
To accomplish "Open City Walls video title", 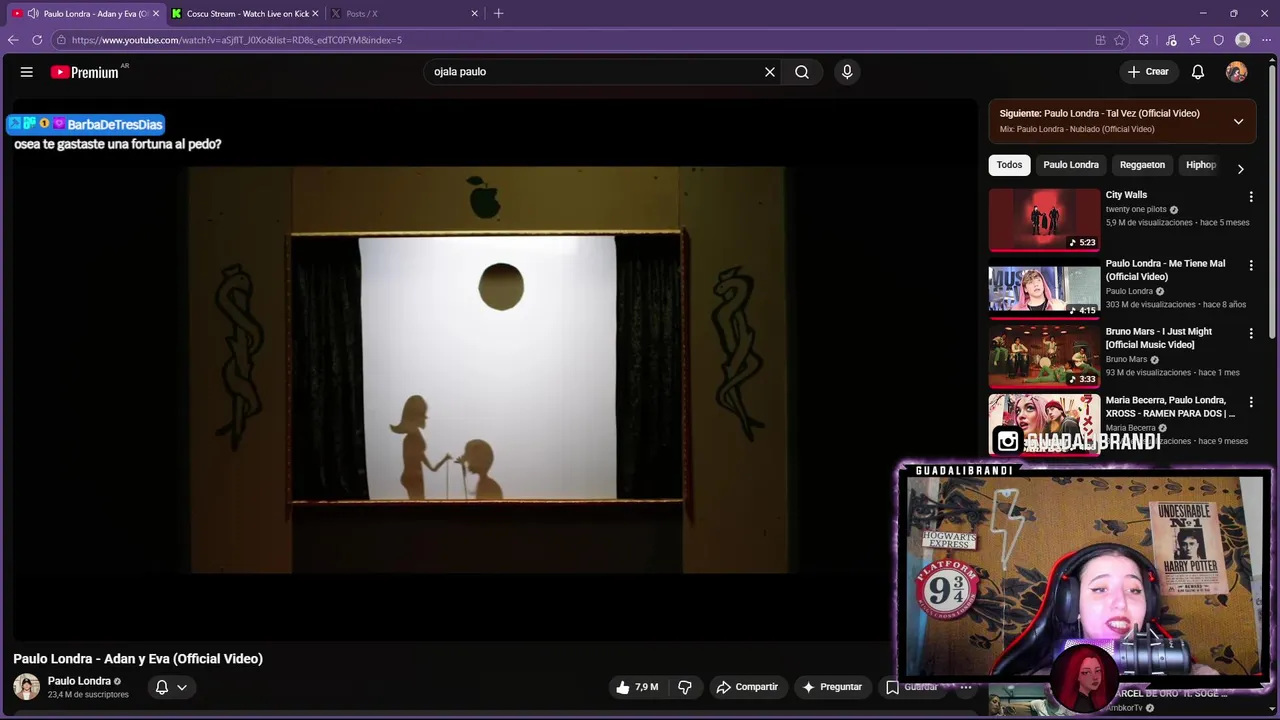I will pyautogui.click(x=1126, y=195).
